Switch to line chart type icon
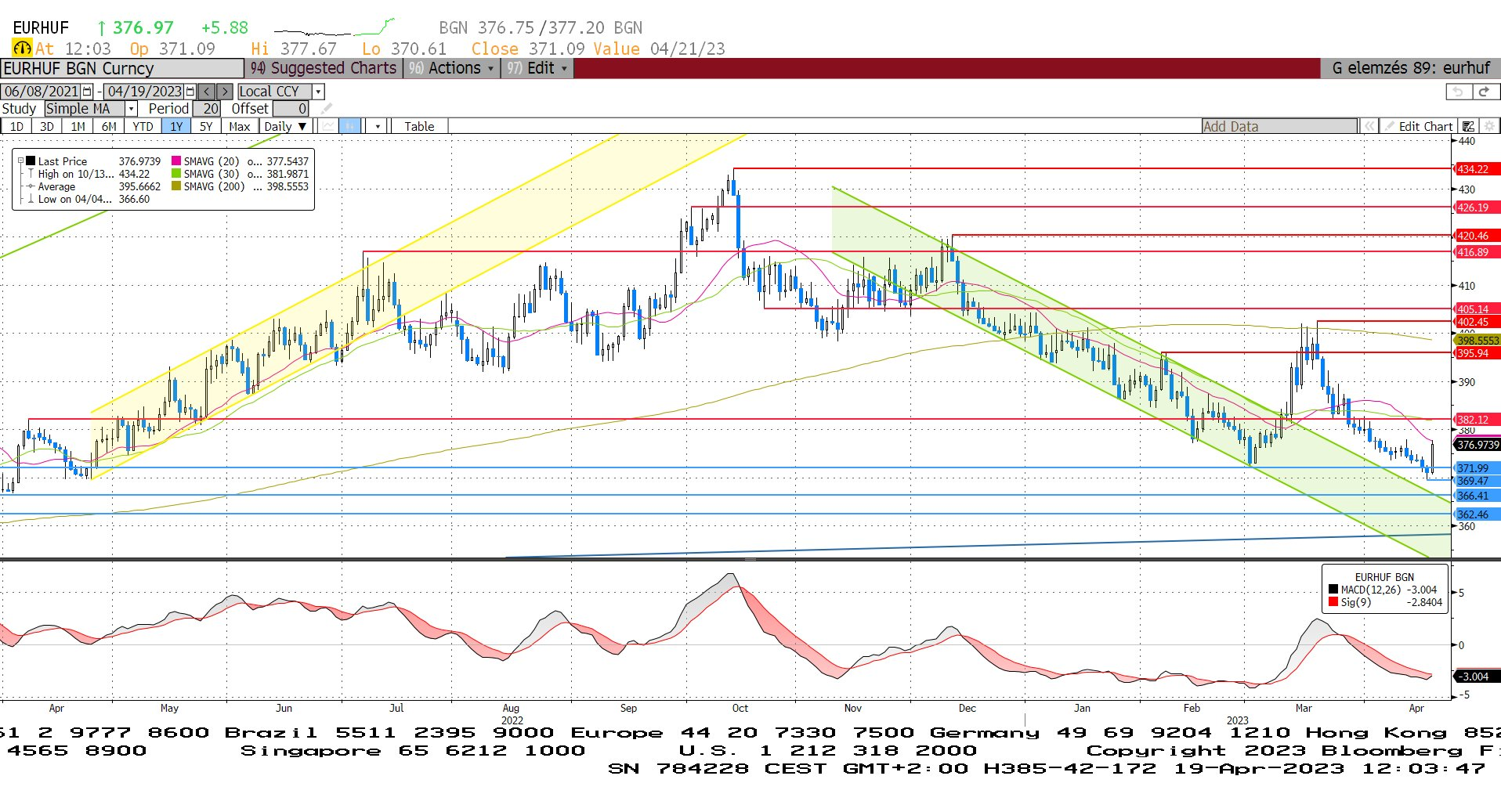Image resolution: width=1501 pixels, height=812 pixels. (x=329, y=126)
